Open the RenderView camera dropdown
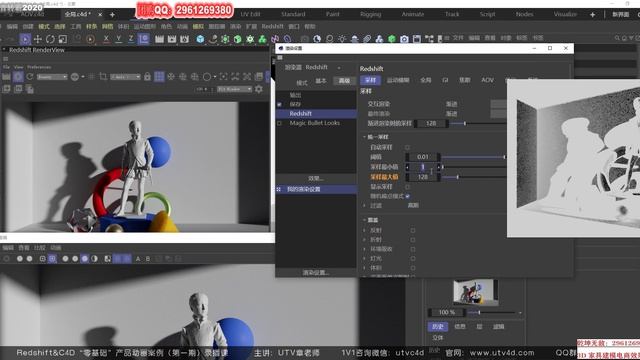 [125, 77]
